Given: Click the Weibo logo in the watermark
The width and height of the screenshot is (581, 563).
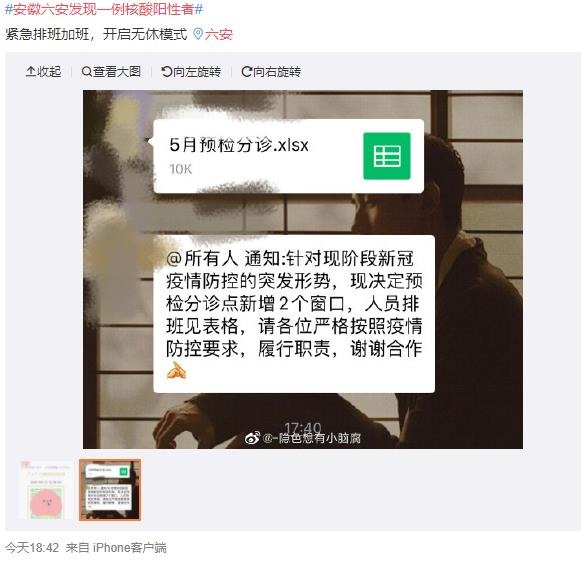Looking at the screenshot, I should coord(252,438).
